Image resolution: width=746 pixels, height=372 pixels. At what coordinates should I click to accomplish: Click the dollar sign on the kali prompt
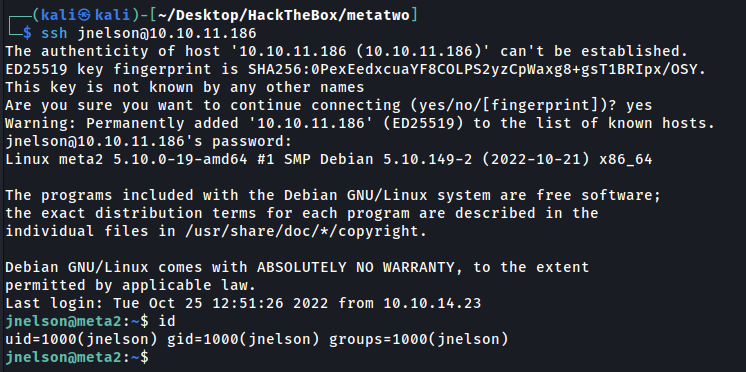pos(28,34)
